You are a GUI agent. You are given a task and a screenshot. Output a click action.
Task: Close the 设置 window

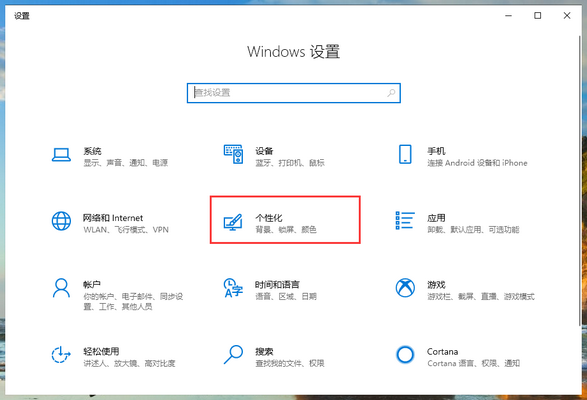click(567, 15)
